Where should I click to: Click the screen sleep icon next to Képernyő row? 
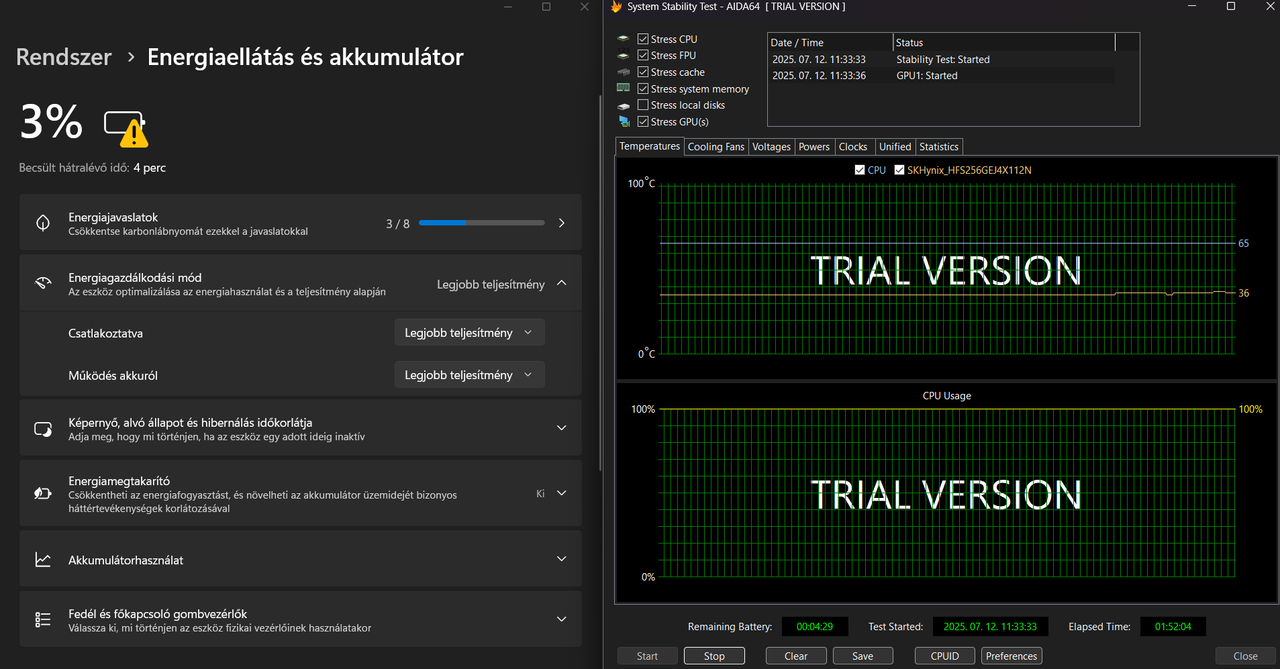click(43, 429)
